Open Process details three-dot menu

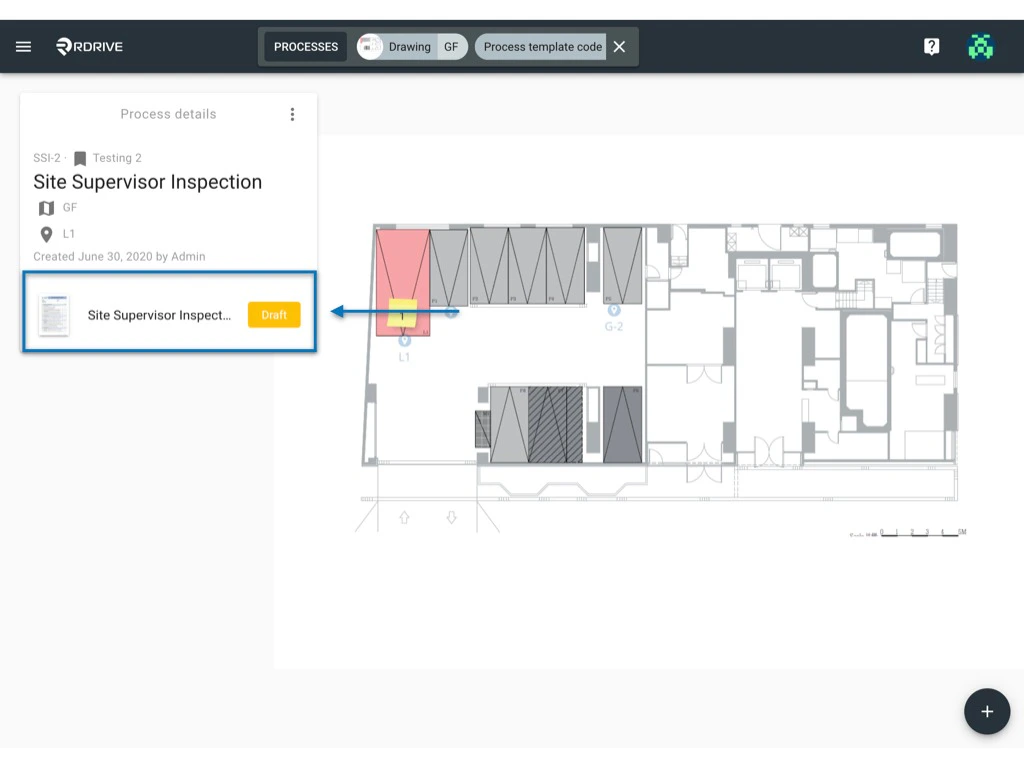292,114
